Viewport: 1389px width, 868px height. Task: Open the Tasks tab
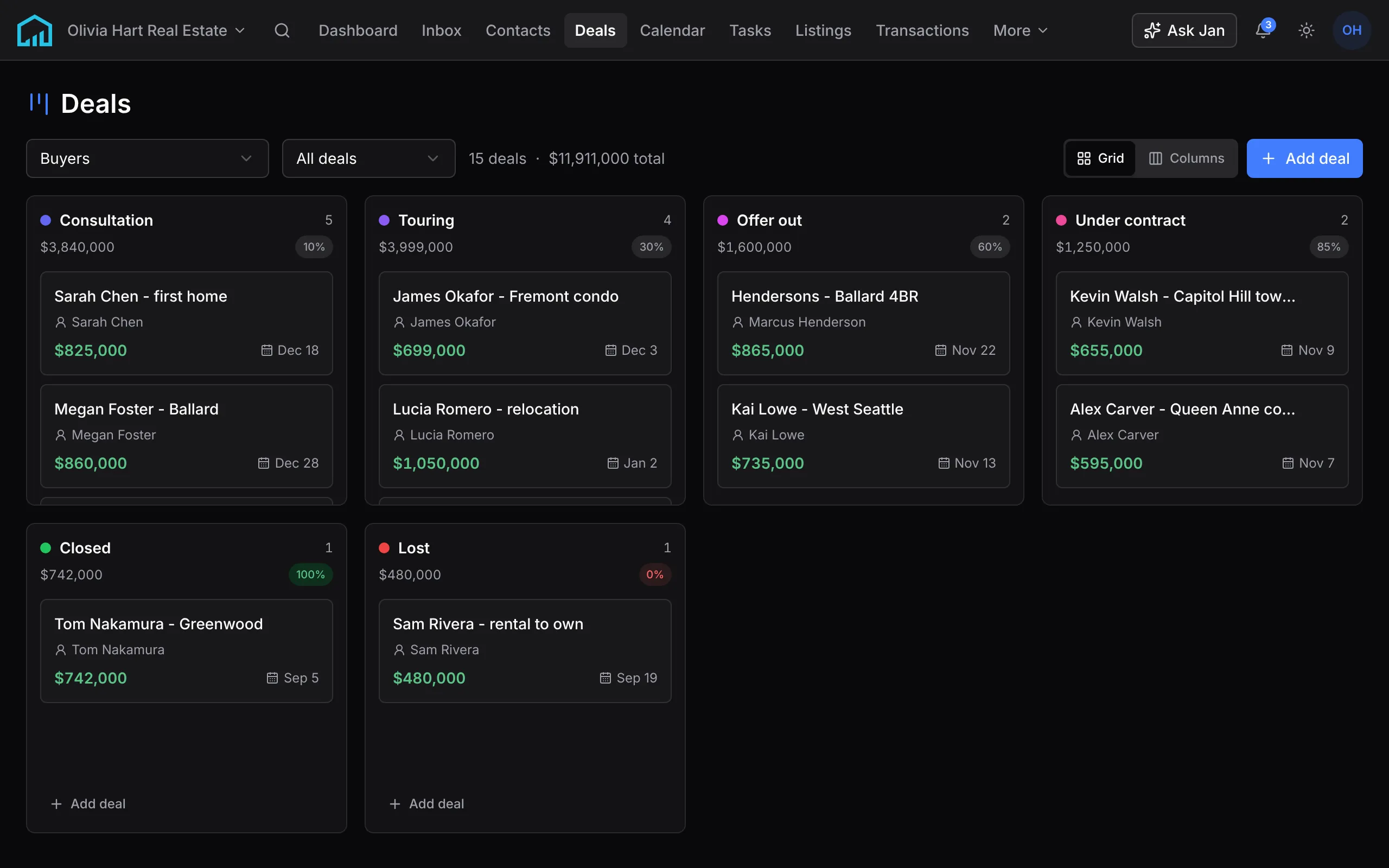pyautogui.click(x=750, y=30)
